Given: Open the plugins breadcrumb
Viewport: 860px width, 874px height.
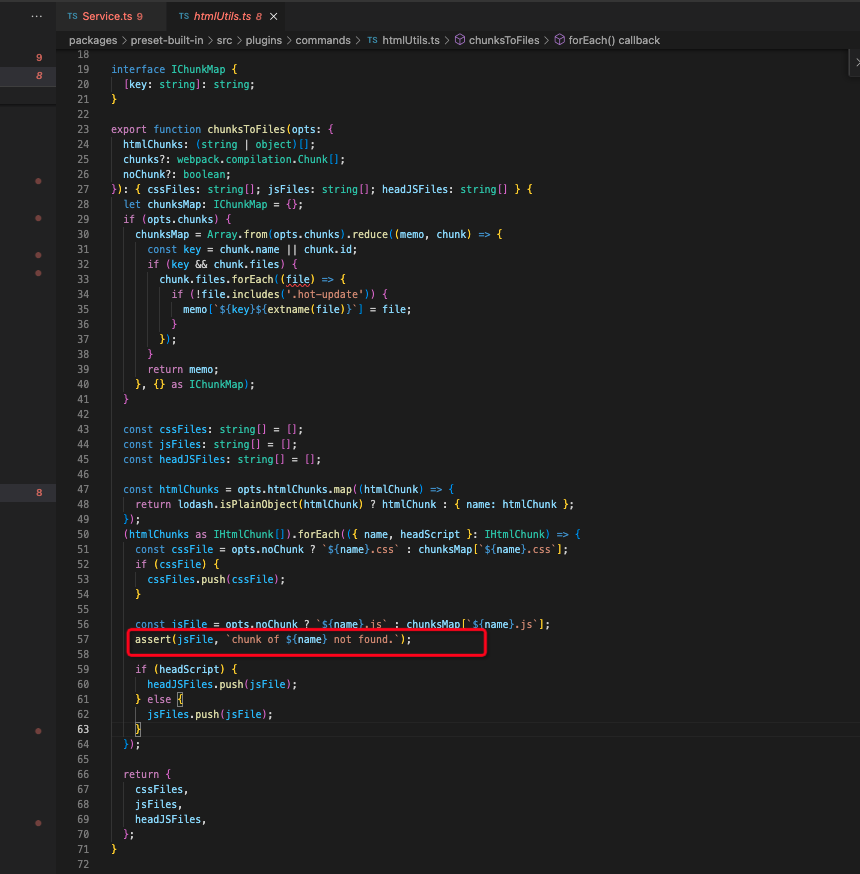Looking at the screenshot, I should (x=264, y=40).
